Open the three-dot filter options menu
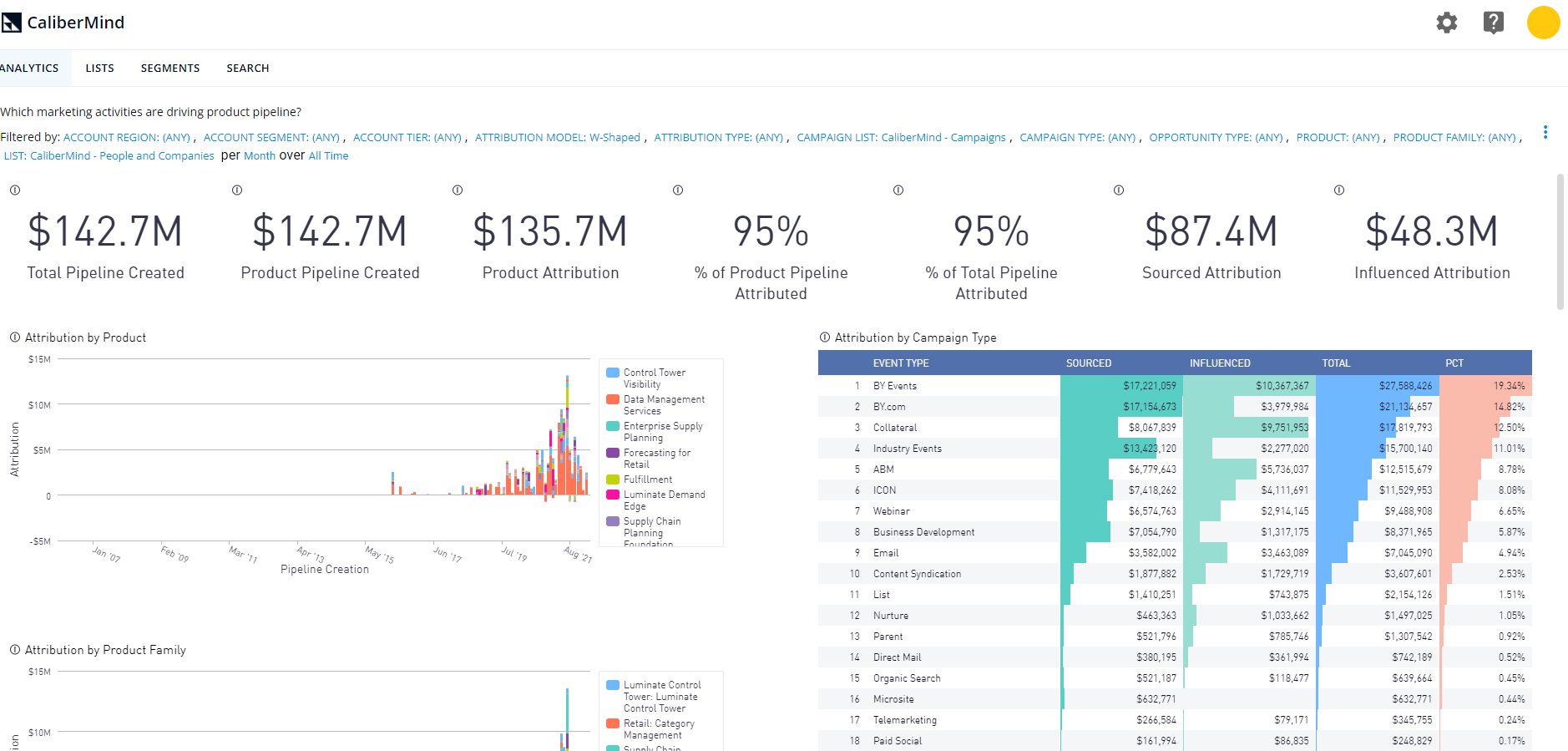The width and height of the screenshot is (1568, 751). [x=1545, y=132]
